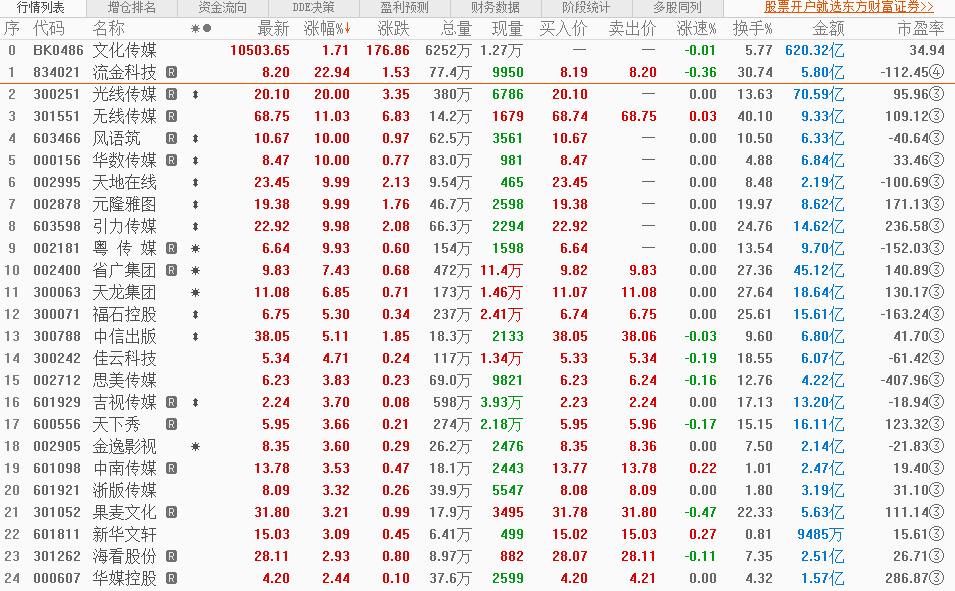Viewport: 955px width, 591px height.
Task: Click the 620.32亿 amount in the sector row
Action: 814,51
